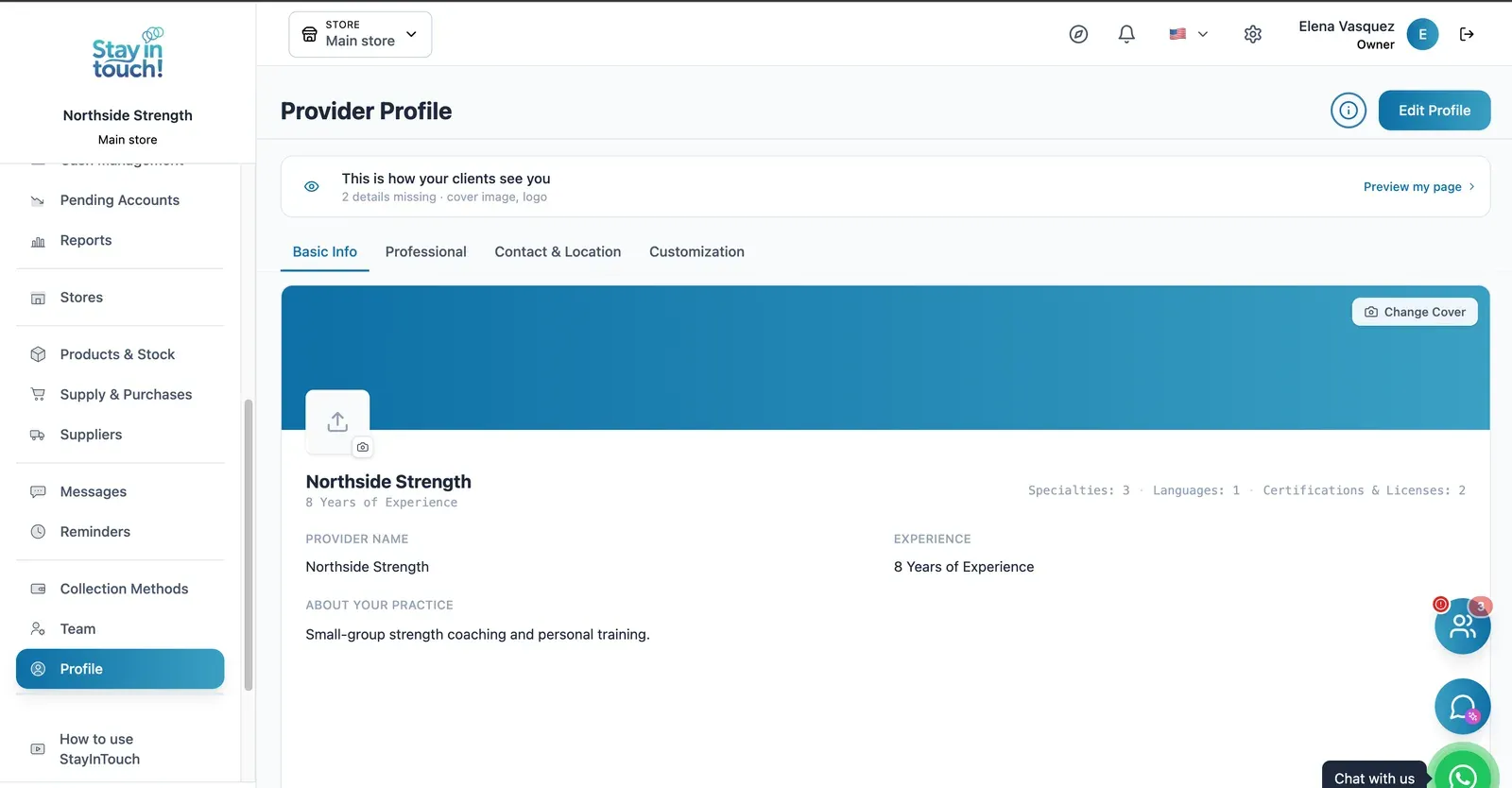Viewport: 1512px width, 788px height.
Task: Open the info circle icon
Action: click(x=1349, y=111)
